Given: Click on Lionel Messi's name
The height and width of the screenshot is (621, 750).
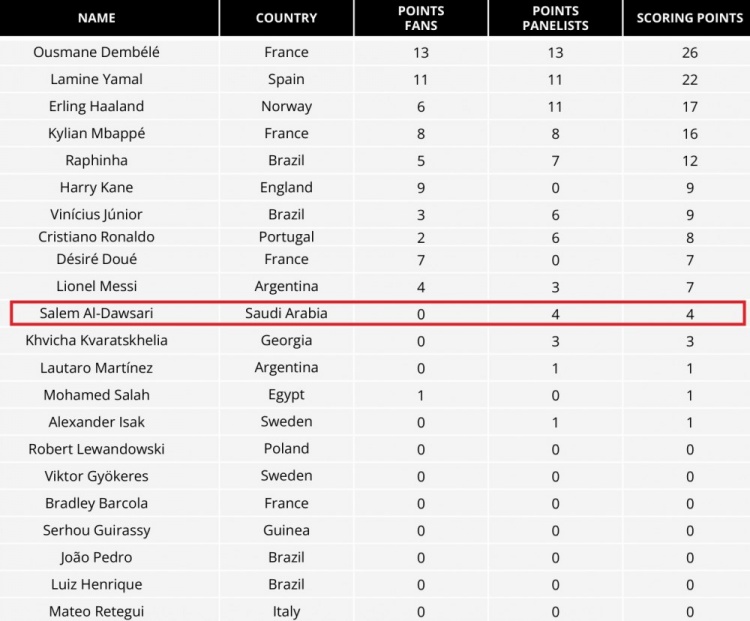Looking at the screenshot, I should tap(96, 286).
